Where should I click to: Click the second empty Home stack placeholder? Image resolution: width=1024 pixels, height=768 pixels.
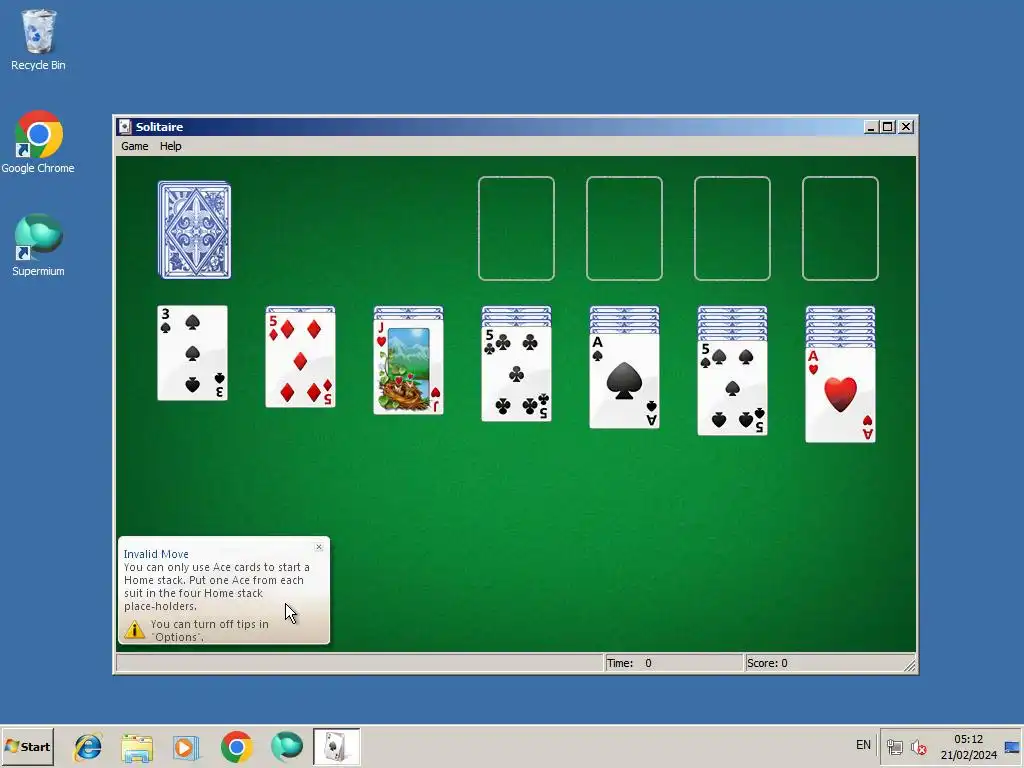pyautogui.click(x=624, y=229)
